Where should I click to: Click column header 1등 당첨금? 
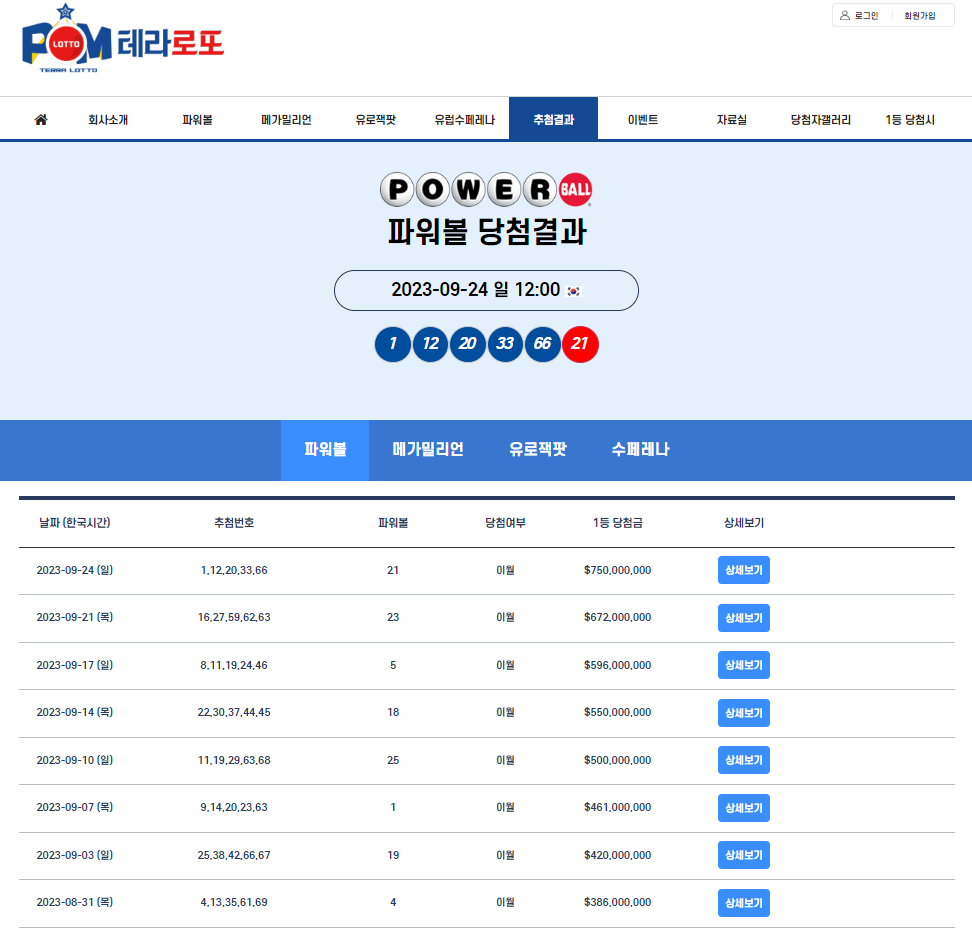(x=617, y=523)
